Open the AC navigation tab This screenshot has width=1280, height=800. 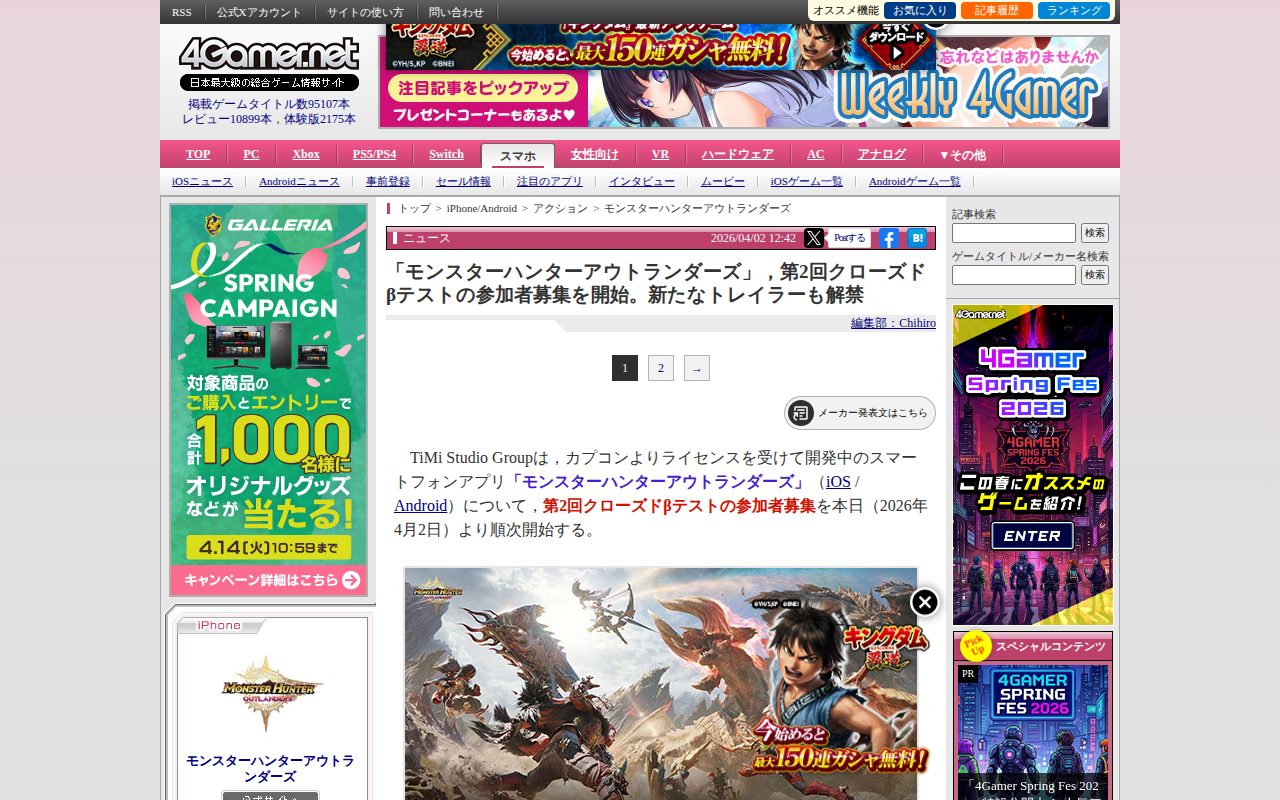[x=816, y=154]
